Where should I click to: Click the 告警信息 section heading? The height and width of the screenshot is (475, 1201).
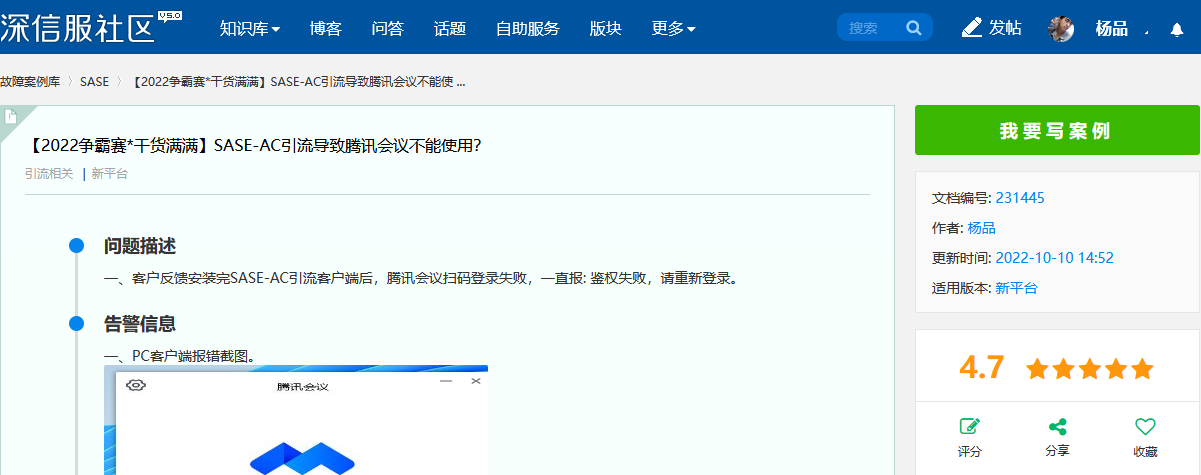point(140,324)
